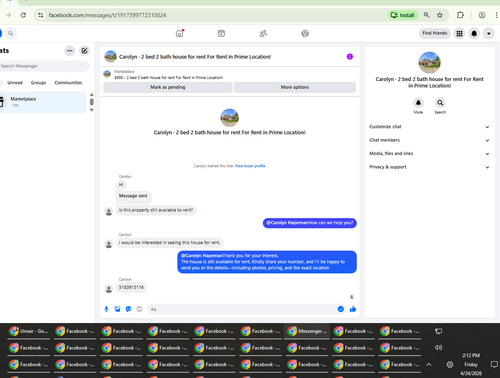Open Facebook search magnifier icon
The width and height of the screenshot is (500, 378).
(11, 33)
